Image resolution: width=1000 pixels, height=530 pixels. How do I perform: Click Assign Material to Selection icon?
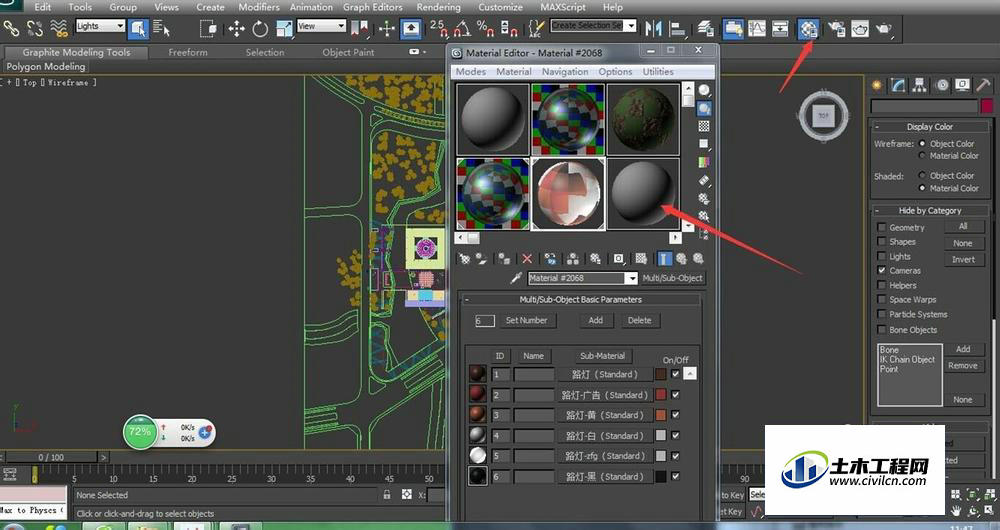[x=504, y=259]
